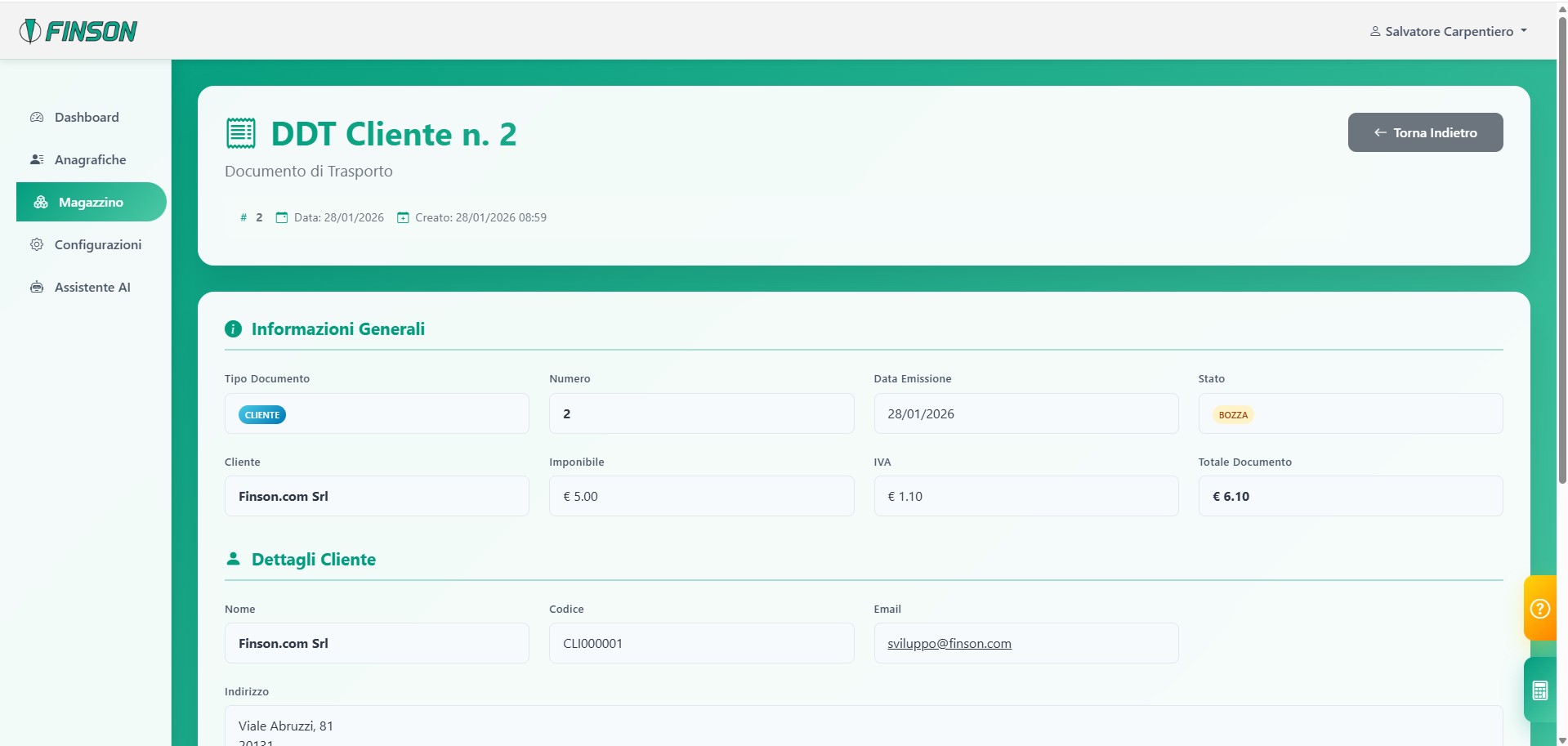The width and height of the screenshot is (1568, 746).
Task: Click the Numero field showing 2
Action: 702,413
